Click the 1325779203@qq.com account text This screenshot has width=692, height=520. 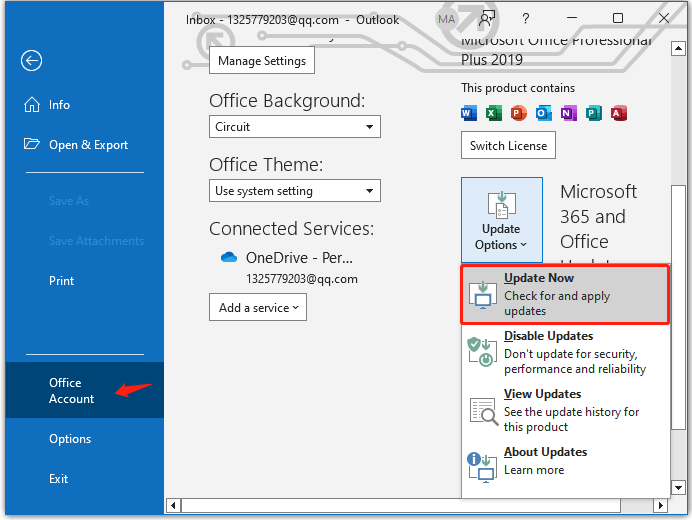coord(302,279)
